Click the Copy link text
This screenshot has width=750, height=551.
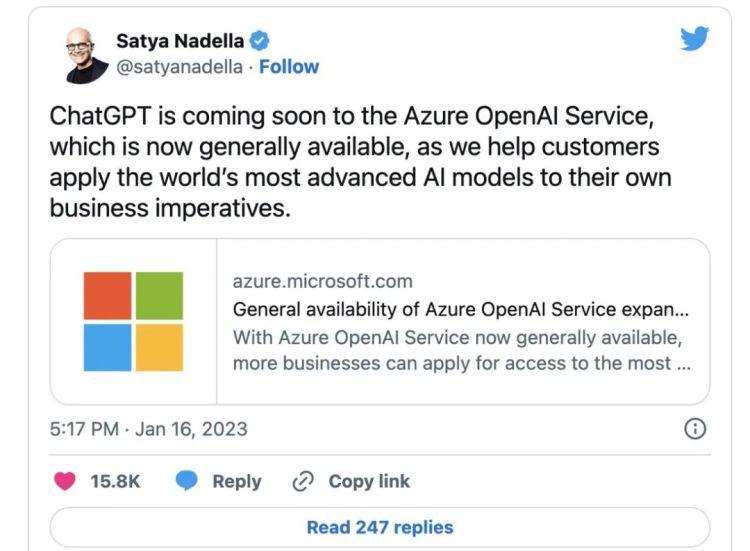369,481
